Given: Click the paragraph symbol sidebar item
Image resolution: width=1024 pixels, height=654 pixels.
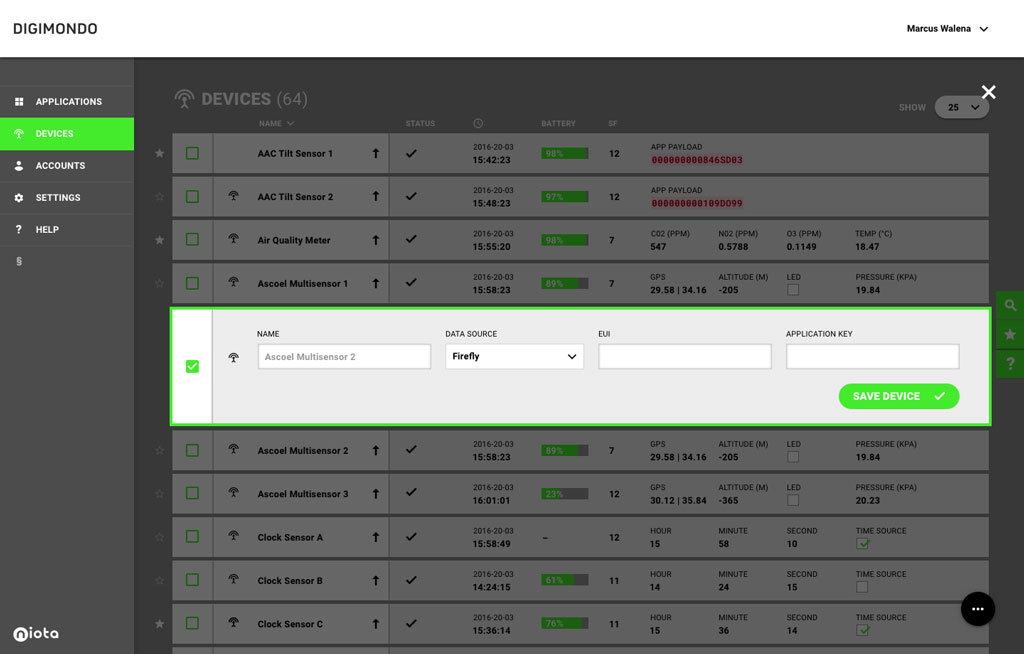Looking at the screenshot, I should point(19,261).
